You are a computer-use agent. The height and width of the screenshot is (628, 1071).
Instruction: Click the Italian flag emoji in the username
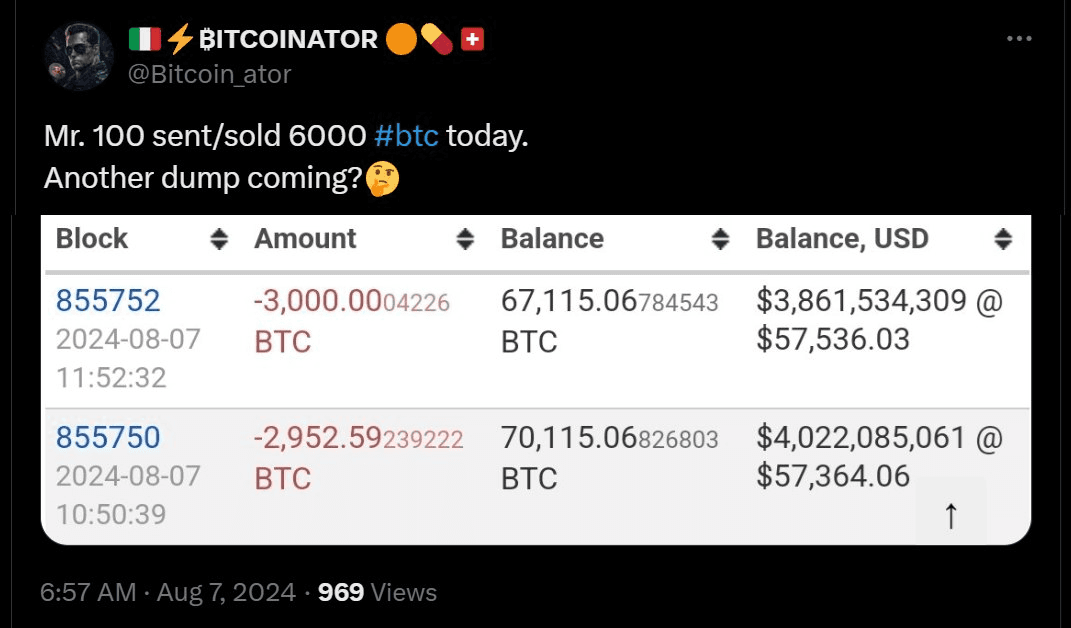click(x=144, y=38)
